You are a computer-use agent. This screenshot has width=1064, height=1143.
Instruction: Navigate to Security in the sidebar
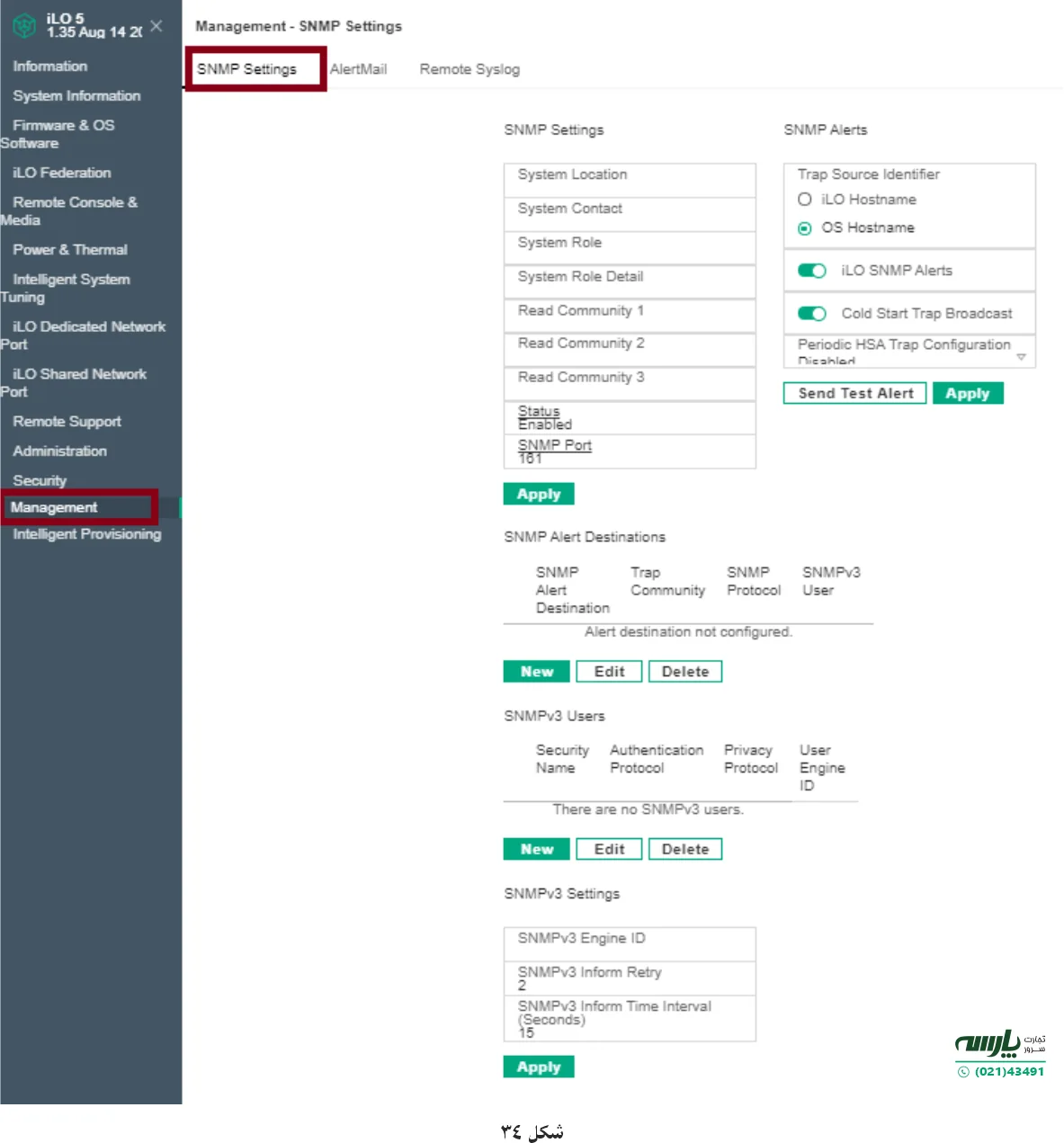pos(40,480)
